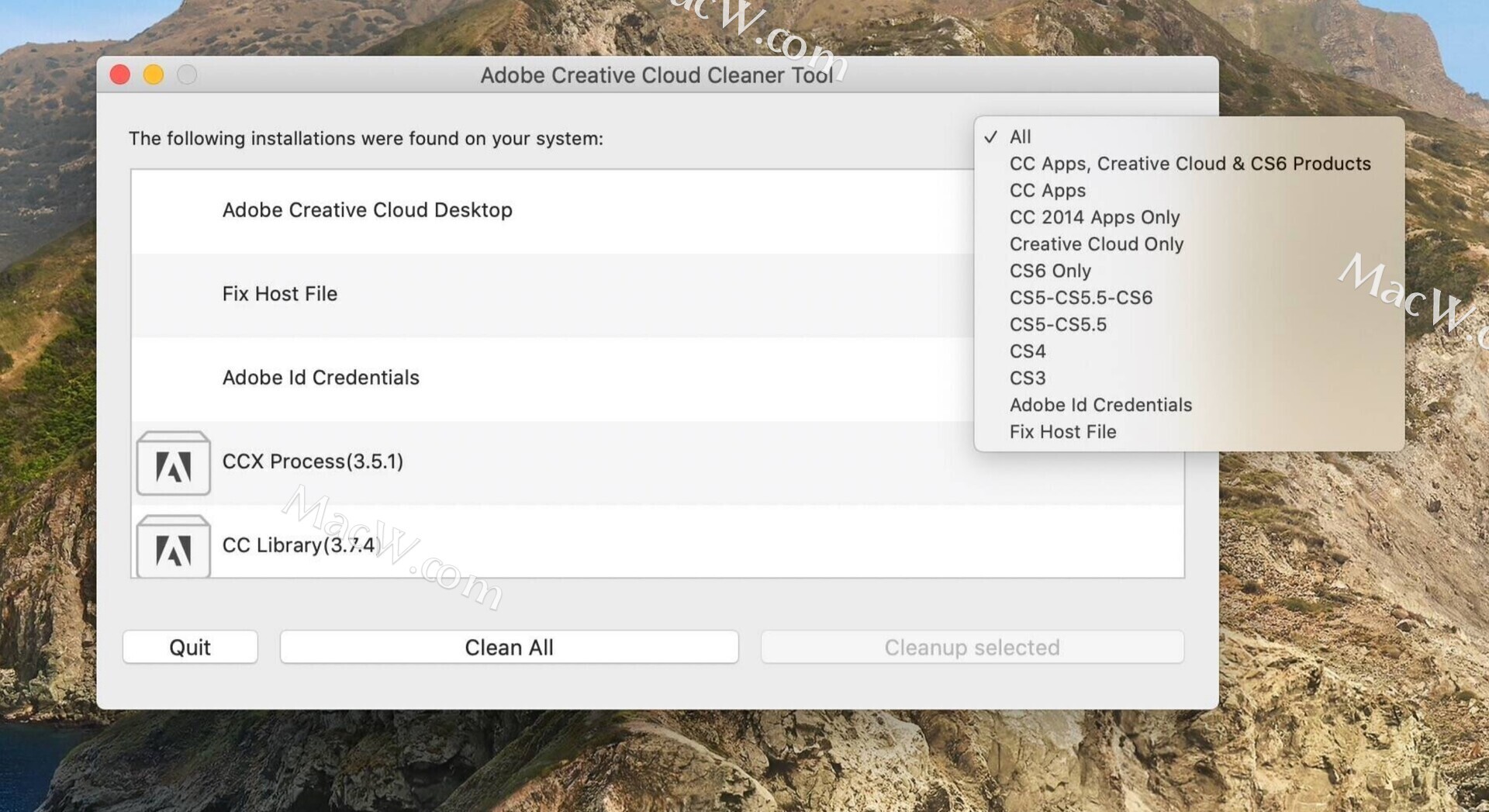Click the Adobe icon beside CC Library(3.7.4)
Image resolution: width=1489 pixels, height=812 pixels.
(x=173, y=547)
